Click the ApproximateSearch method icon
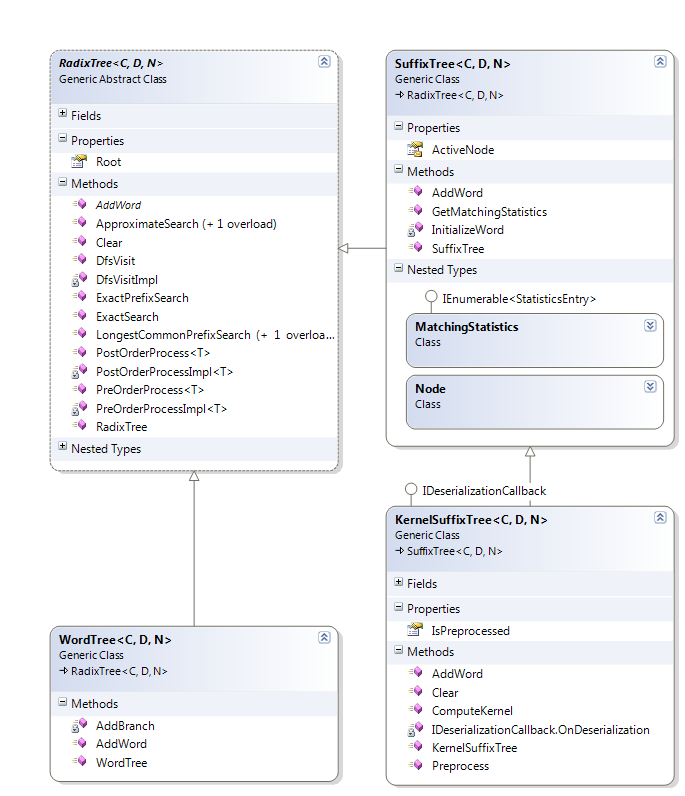 pyautogui.click(x=79, y=222)
